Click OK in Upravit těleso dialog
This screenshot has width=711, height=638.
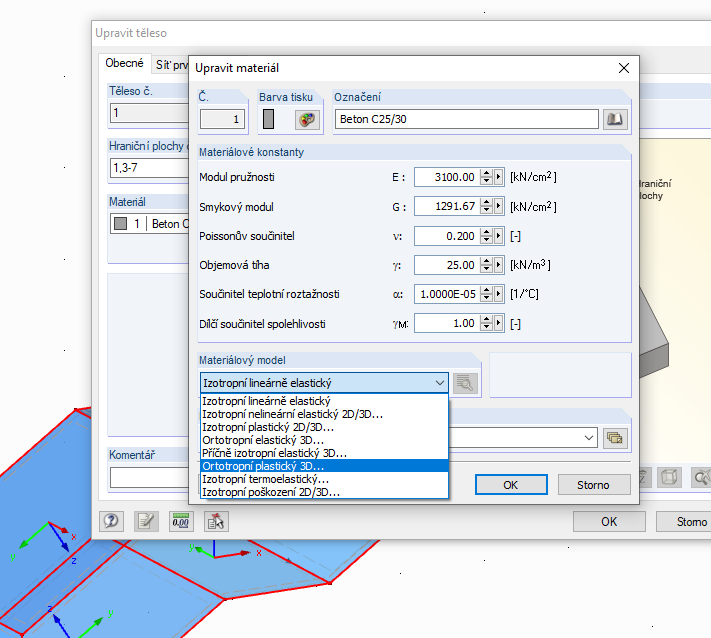(609, 521)
